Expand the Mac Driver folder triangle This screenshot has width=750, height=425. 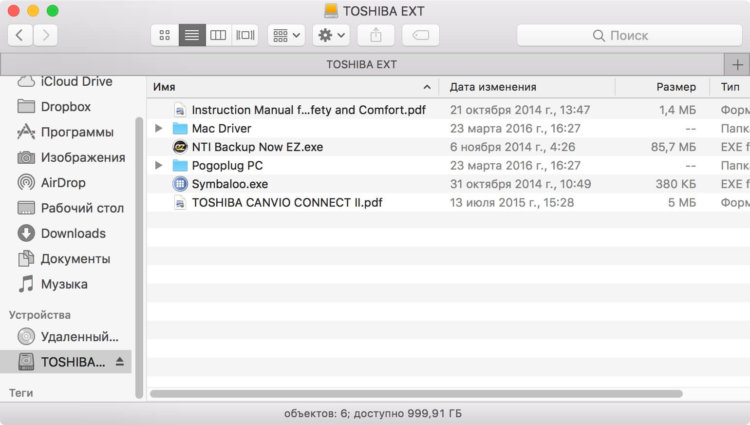tap(159, 128)
